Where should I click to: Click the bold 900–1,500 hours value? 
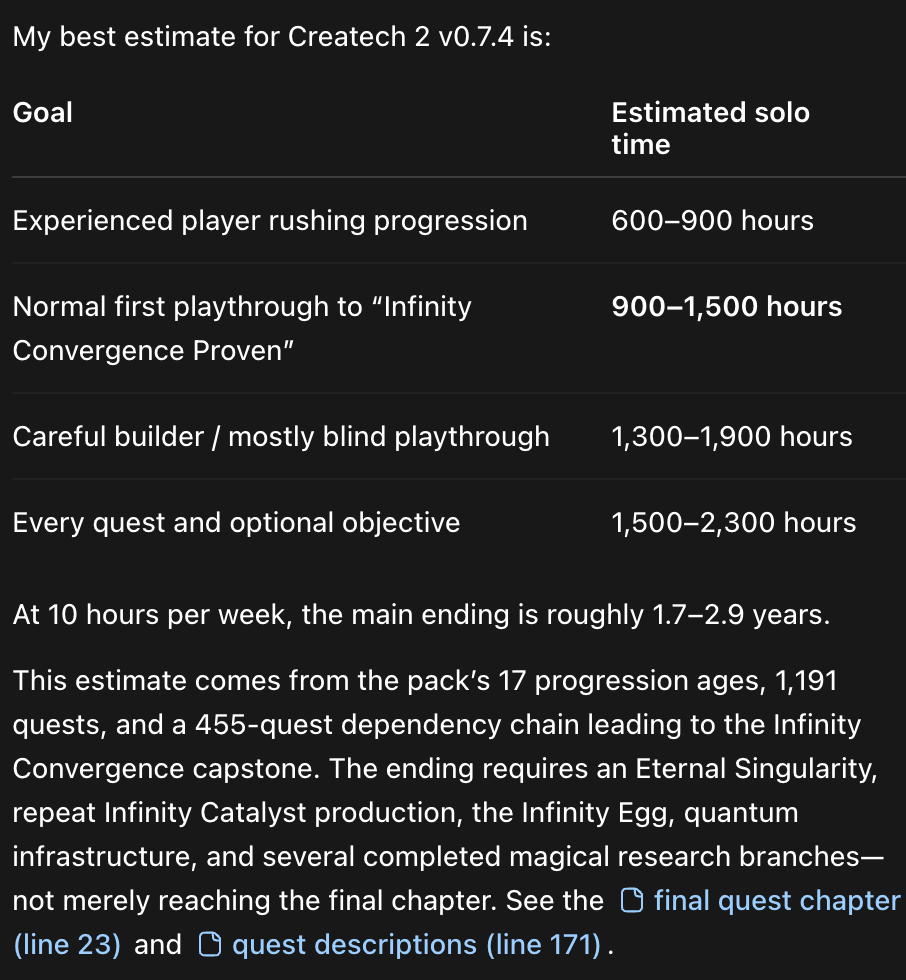[x=727, y=306]
